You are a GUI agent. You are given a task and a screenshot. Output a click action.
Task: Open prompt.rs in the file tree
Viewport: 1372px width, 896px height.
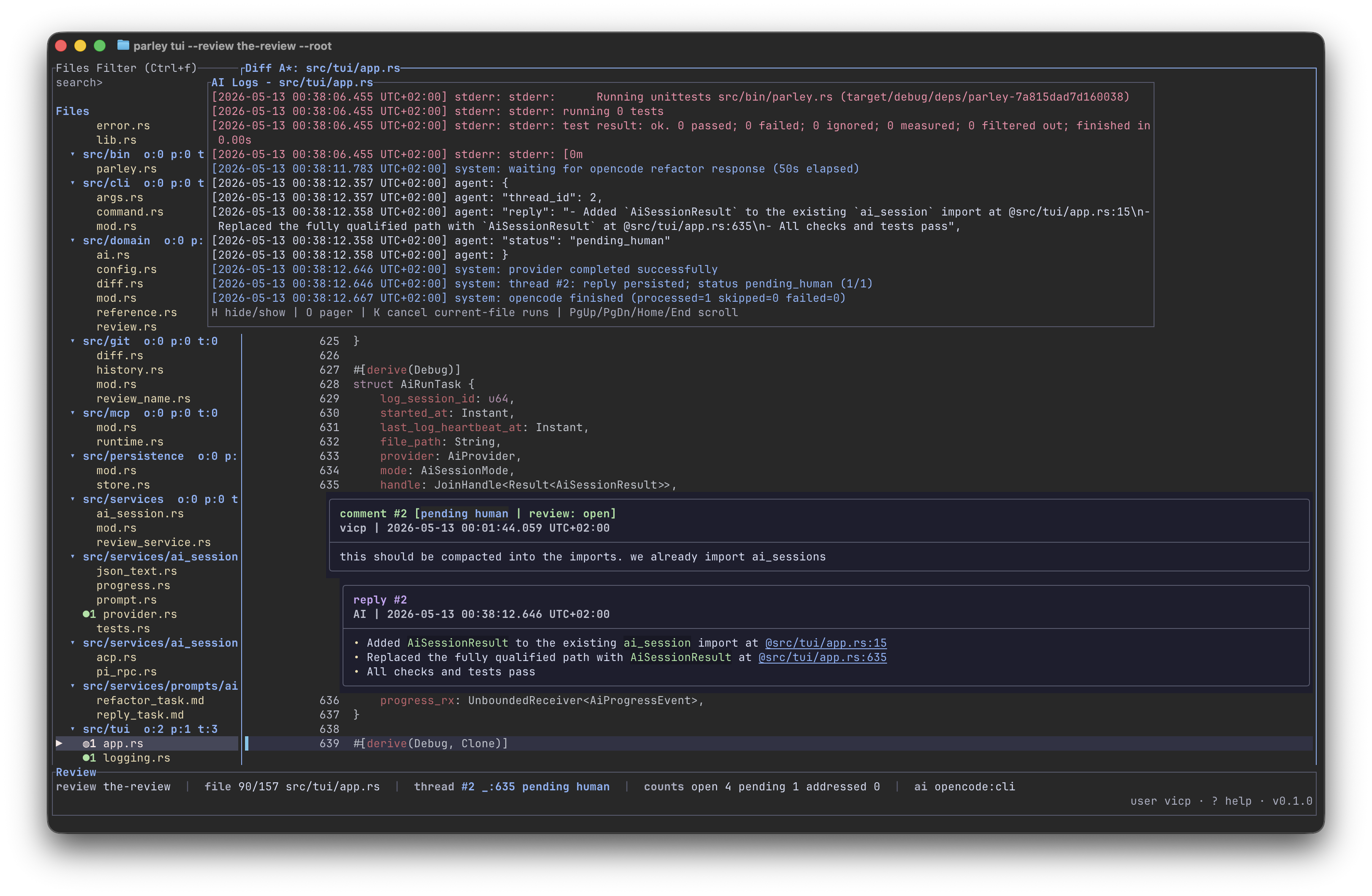pos(126,599)
